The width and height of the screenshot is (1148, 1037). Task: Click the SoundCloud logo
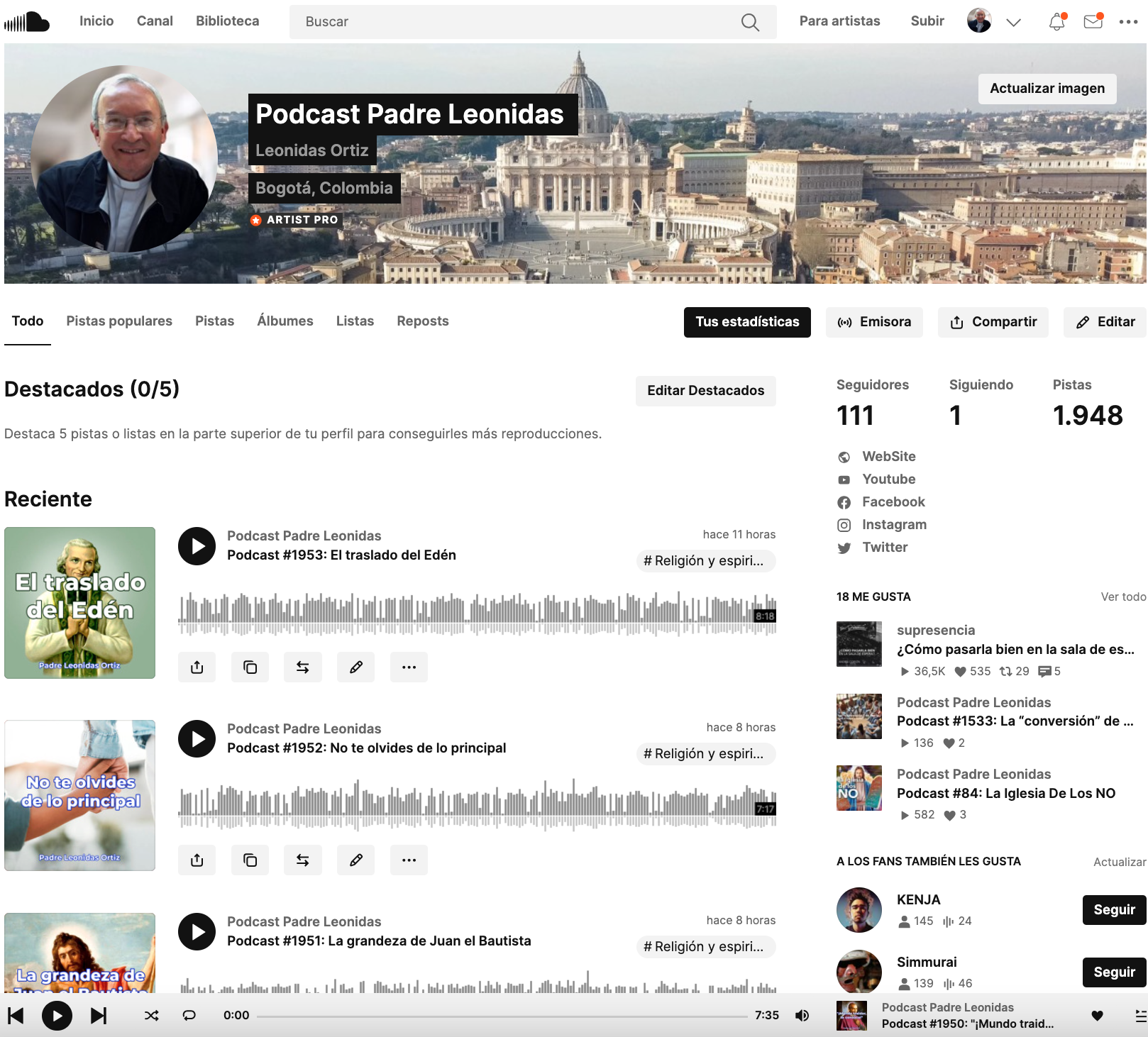point(27,21)
